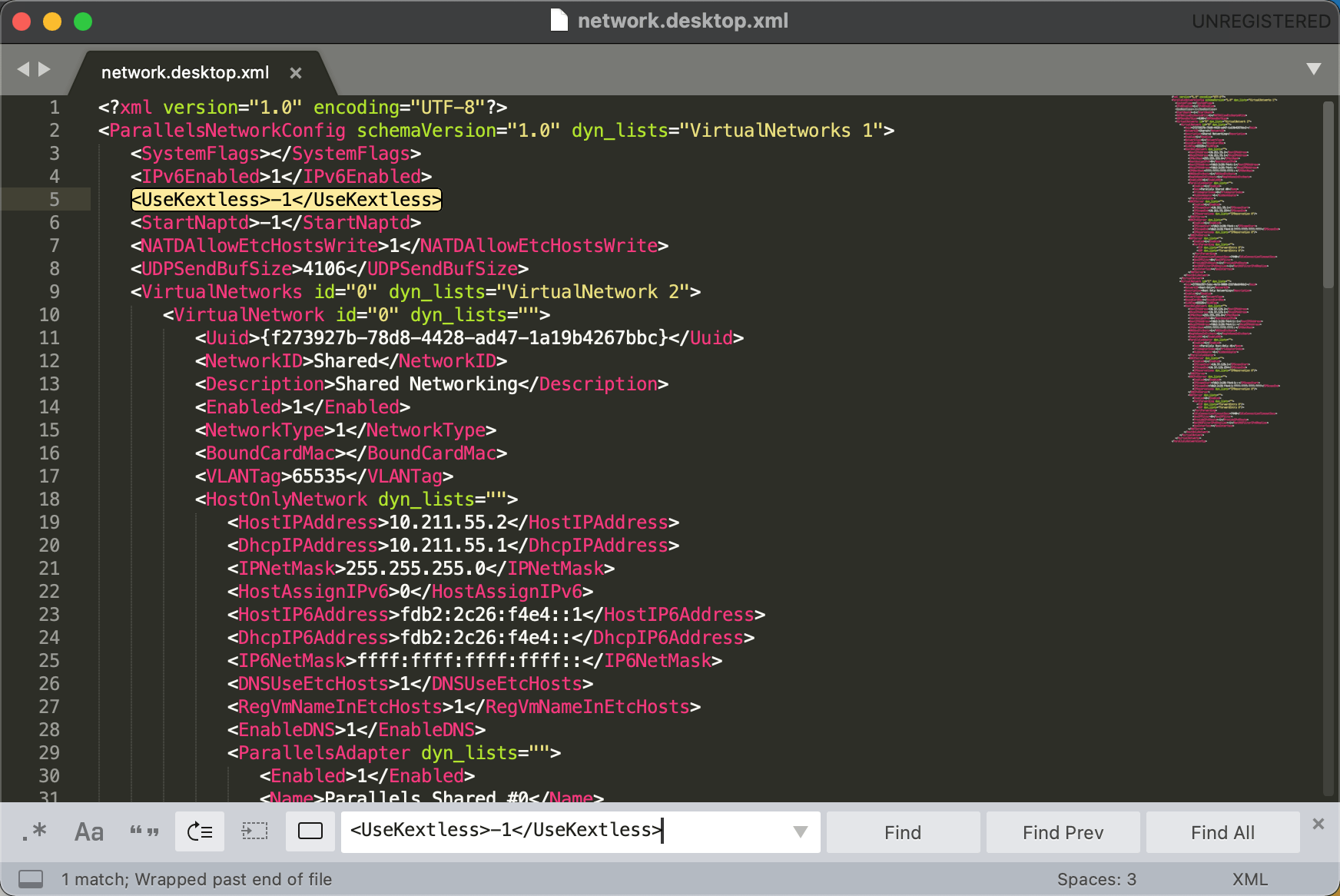This screenshot has width=1340, height=896.
Task: Open the XML syntax selector
Action: (x=1249, y=879)
